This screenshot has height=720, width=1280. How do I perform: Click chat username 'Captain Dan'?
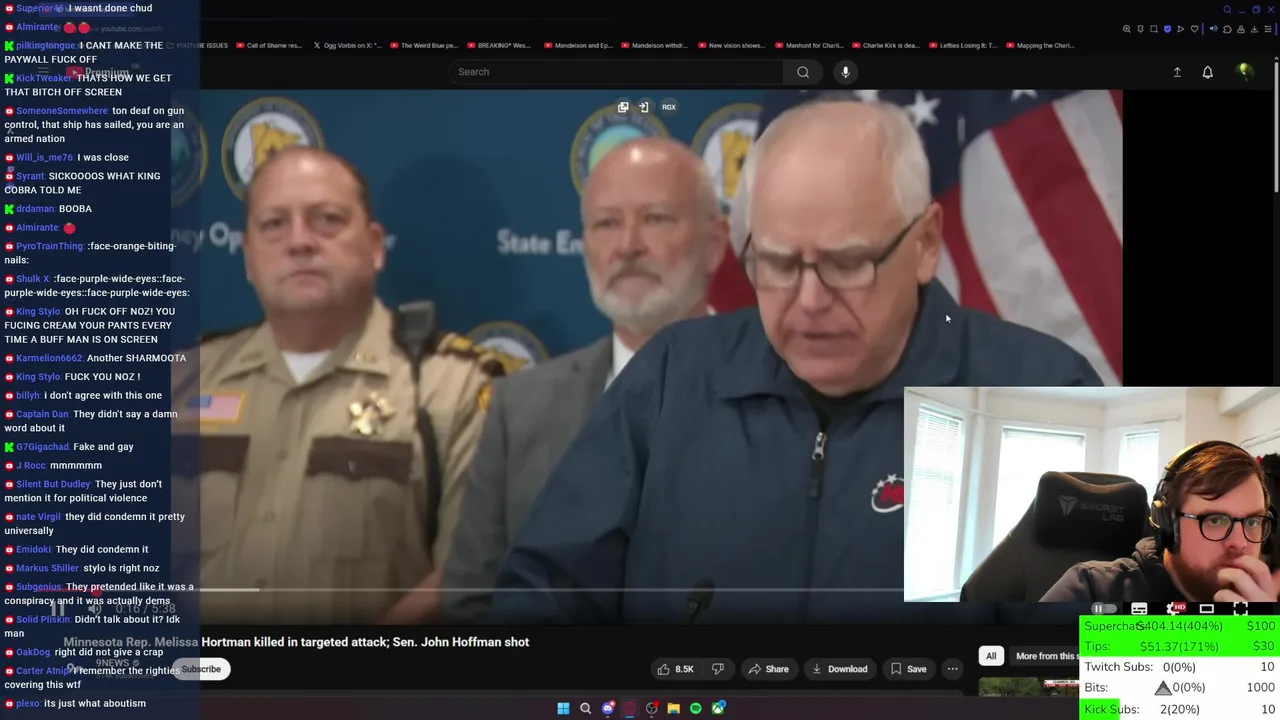[x=42, y=414]
